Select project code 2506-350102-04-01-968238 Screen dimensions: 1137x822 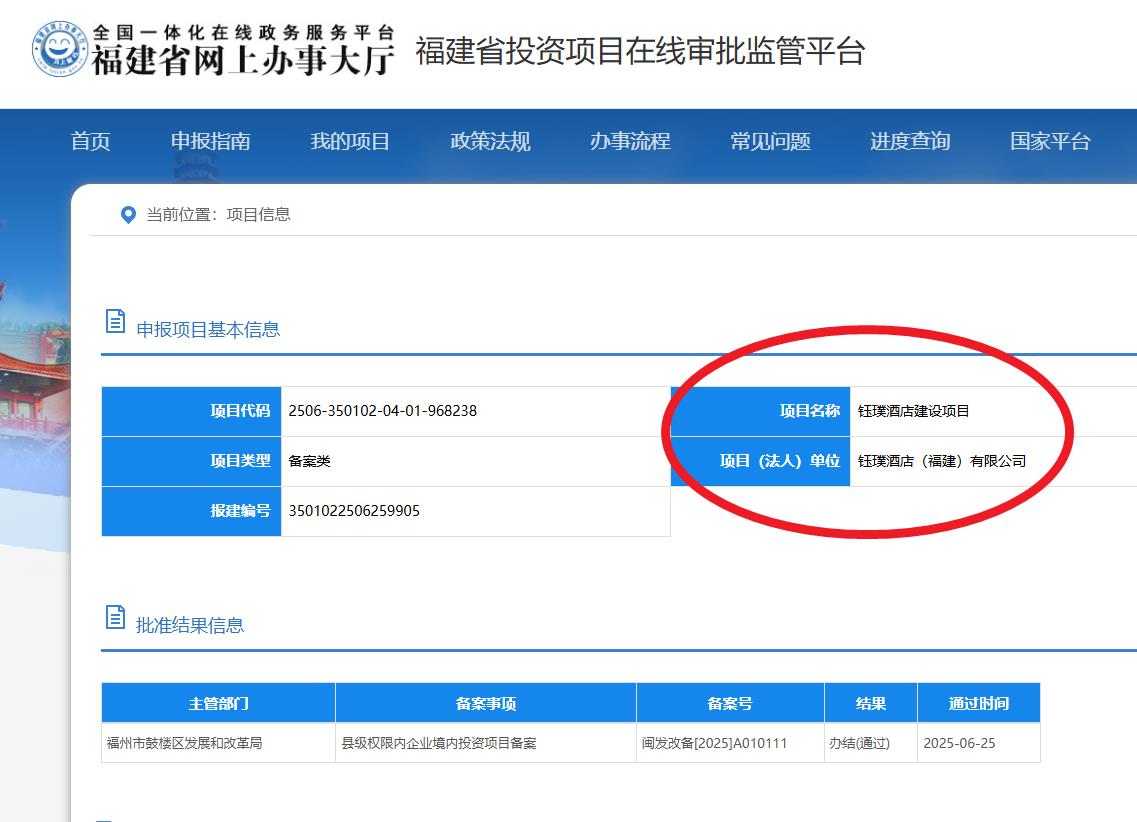(383, 411)
